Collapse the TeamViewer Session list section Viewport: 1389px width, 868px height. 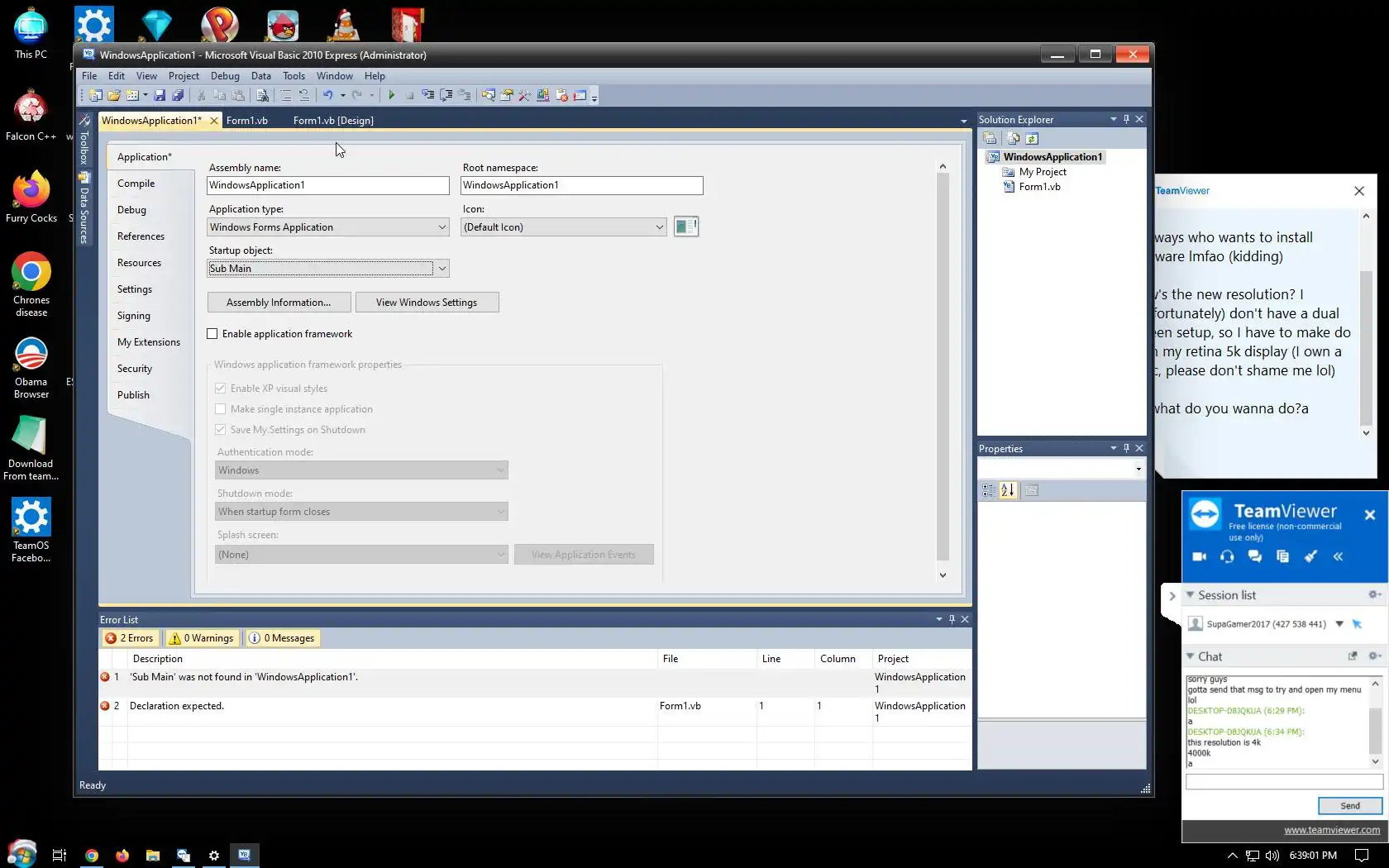coord(1191,595)
